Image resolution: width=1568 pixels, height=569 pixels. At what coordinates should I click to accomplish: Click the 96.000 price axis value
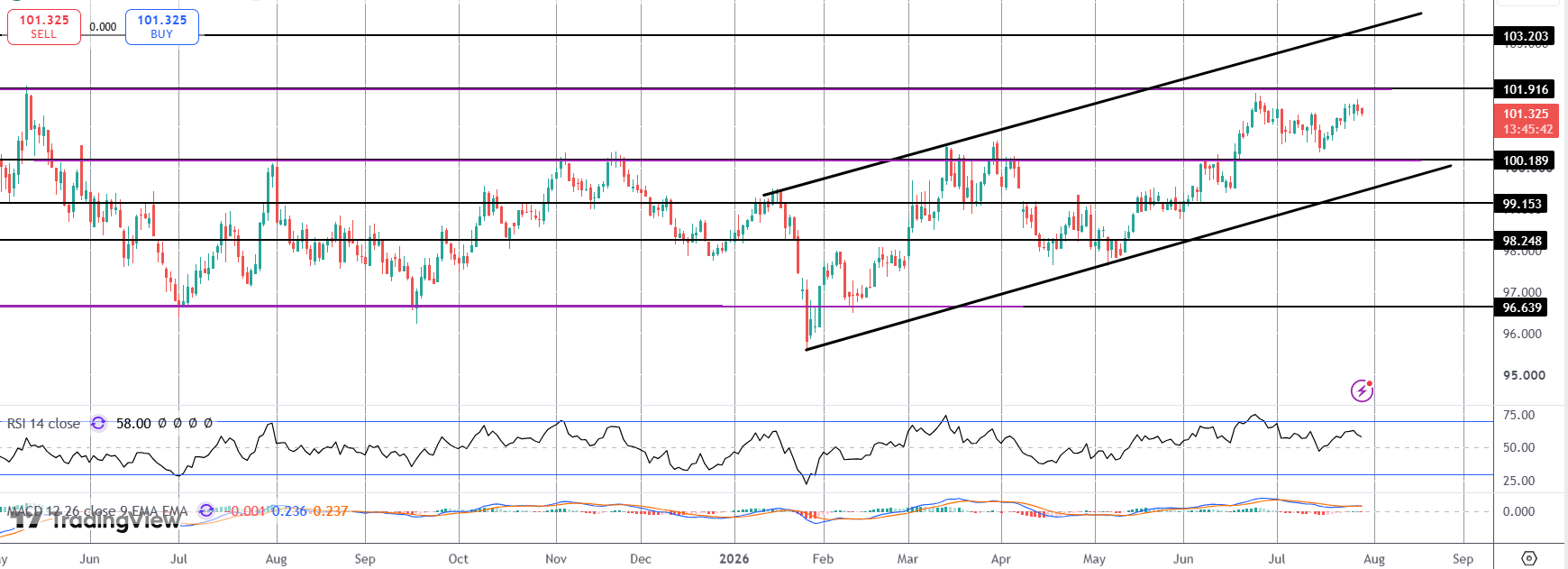[1522, 334]
